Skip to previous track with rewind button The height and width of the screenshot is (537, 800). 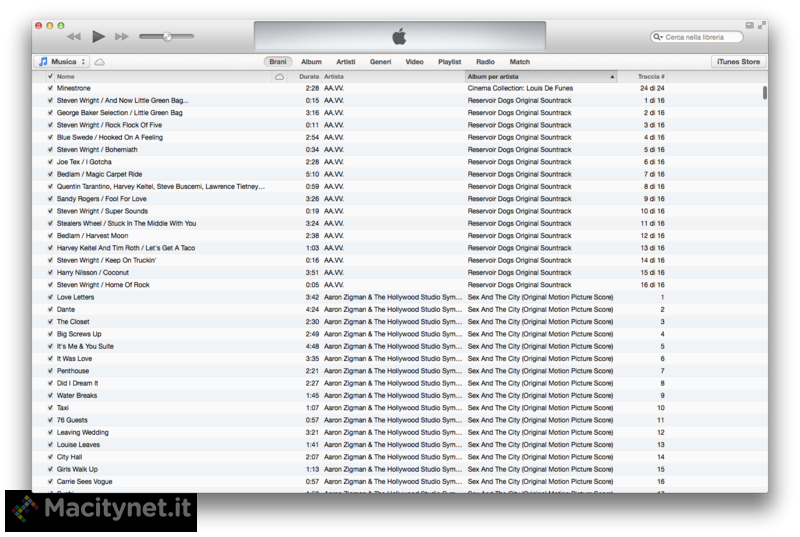[74, 36]
